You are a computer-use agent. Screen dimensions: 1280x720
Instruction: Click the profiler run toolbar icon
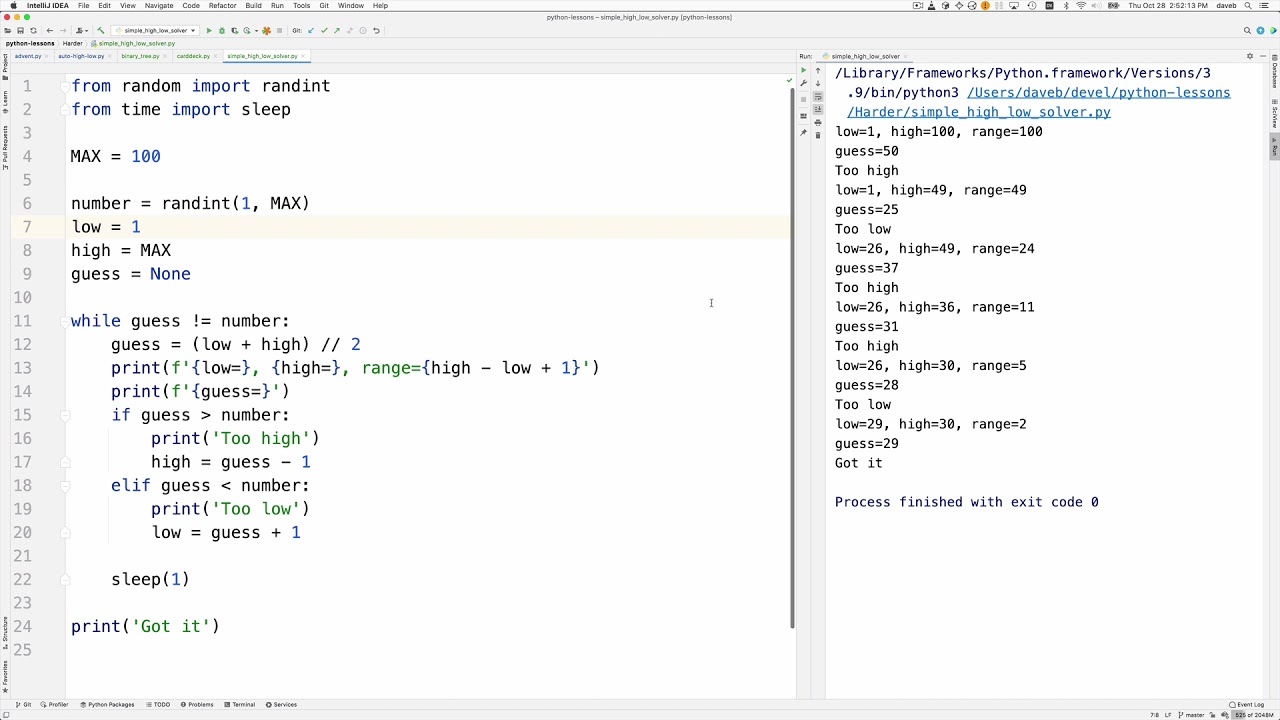(x=247, y=31)
